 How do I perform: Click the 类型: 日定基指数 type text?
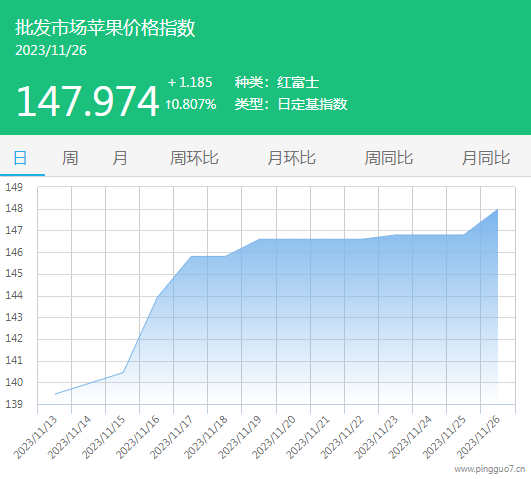tap(291, 104)
